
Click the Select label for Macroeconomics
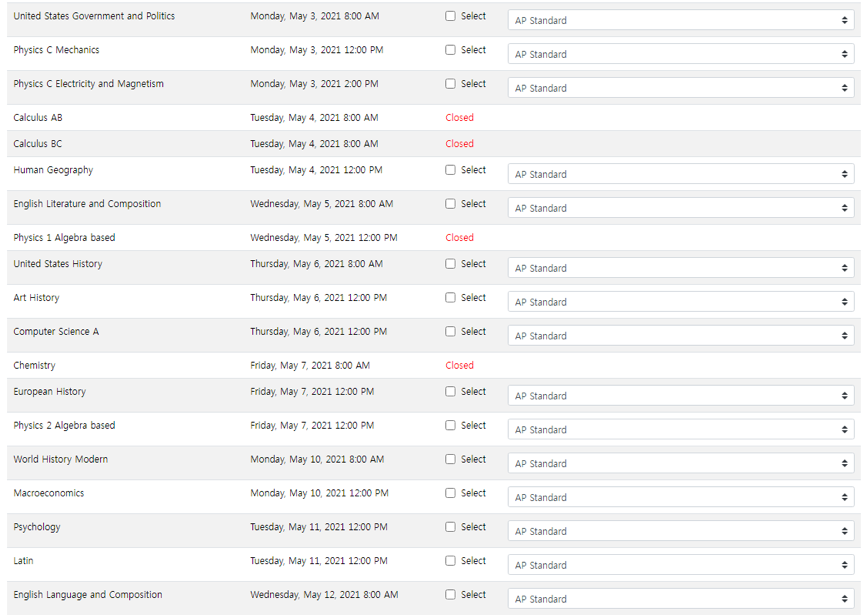(x=473, y=493)
